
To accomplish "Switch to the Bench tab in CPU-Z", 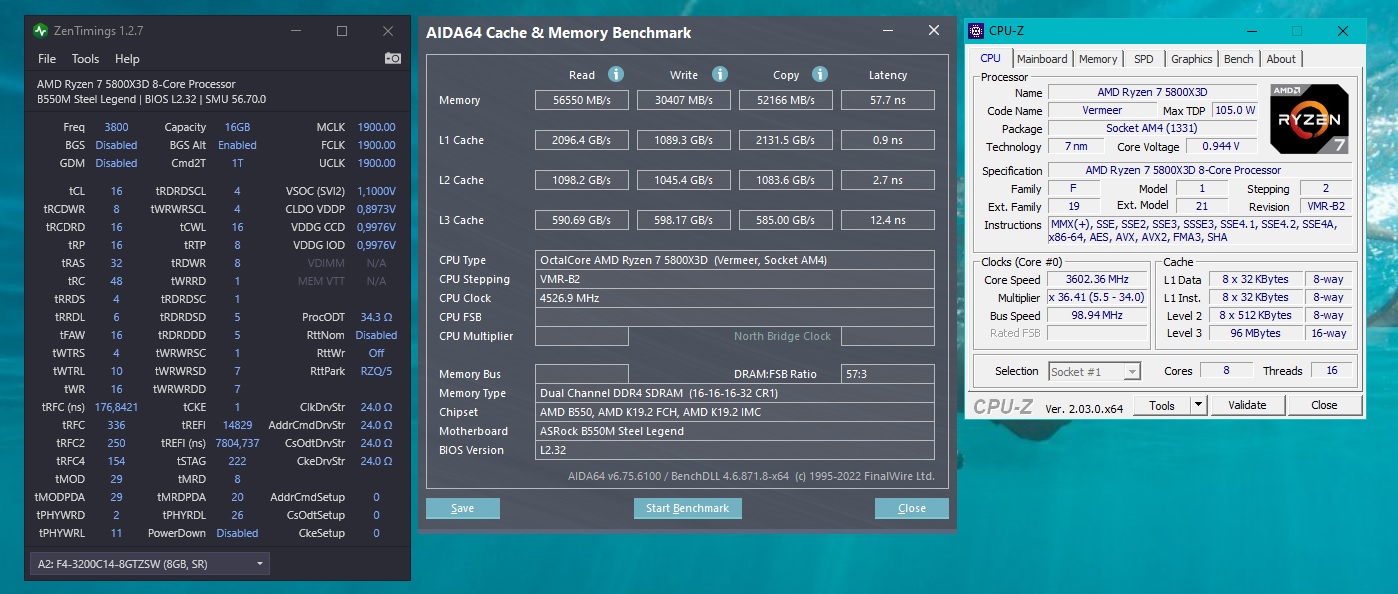I will (1239, 59).
